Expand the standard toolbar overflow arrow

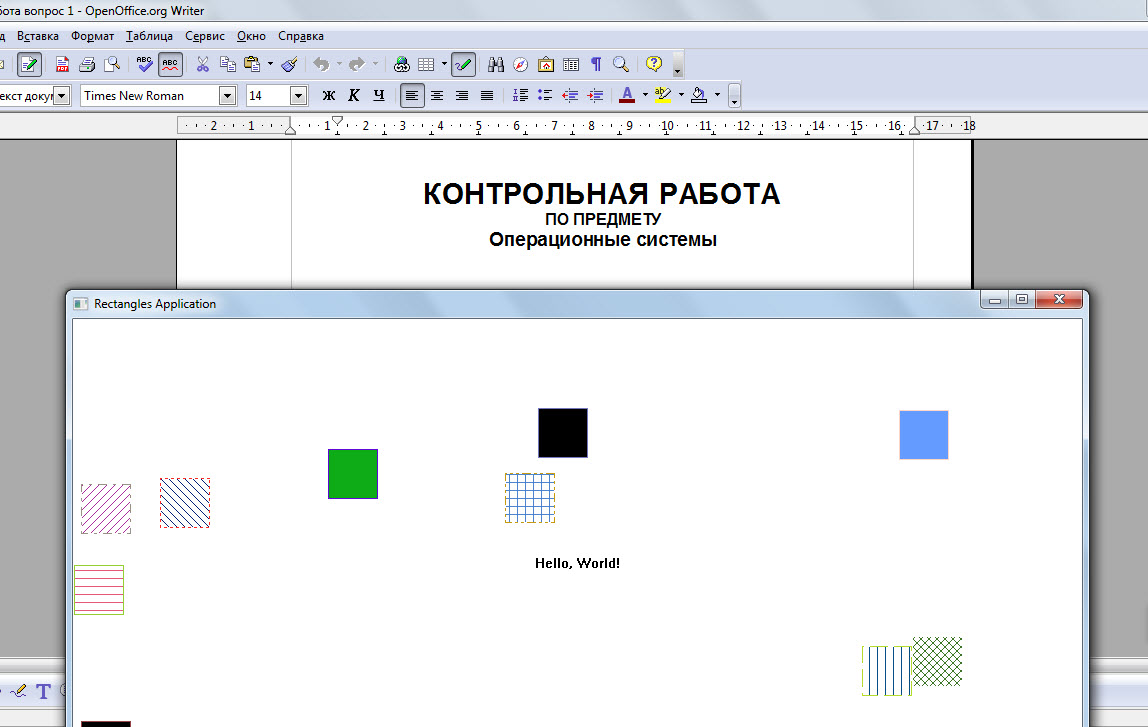[x=678, y=64]
